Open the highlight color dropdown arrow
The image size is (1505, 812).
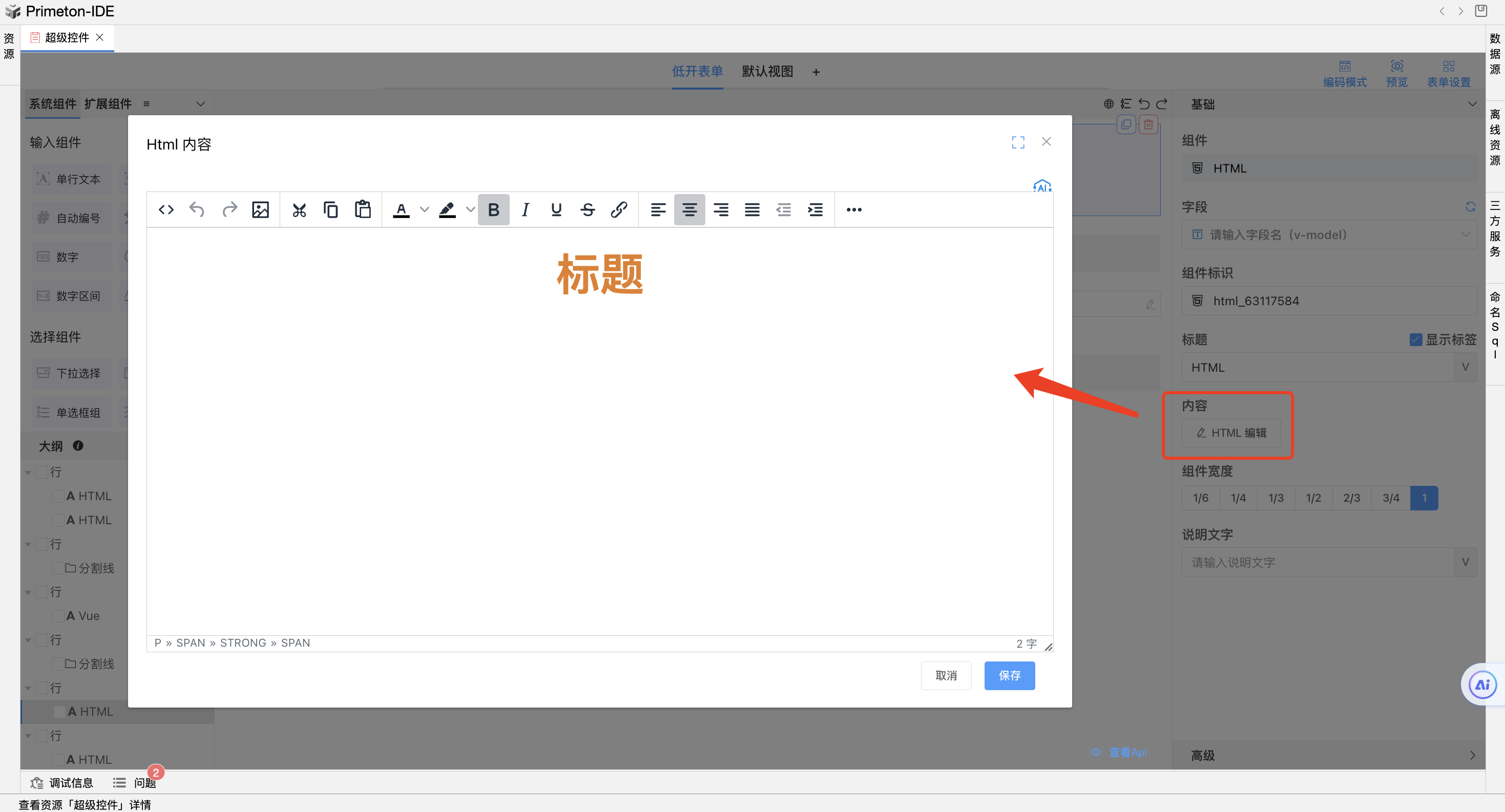[x=470, y=209]
